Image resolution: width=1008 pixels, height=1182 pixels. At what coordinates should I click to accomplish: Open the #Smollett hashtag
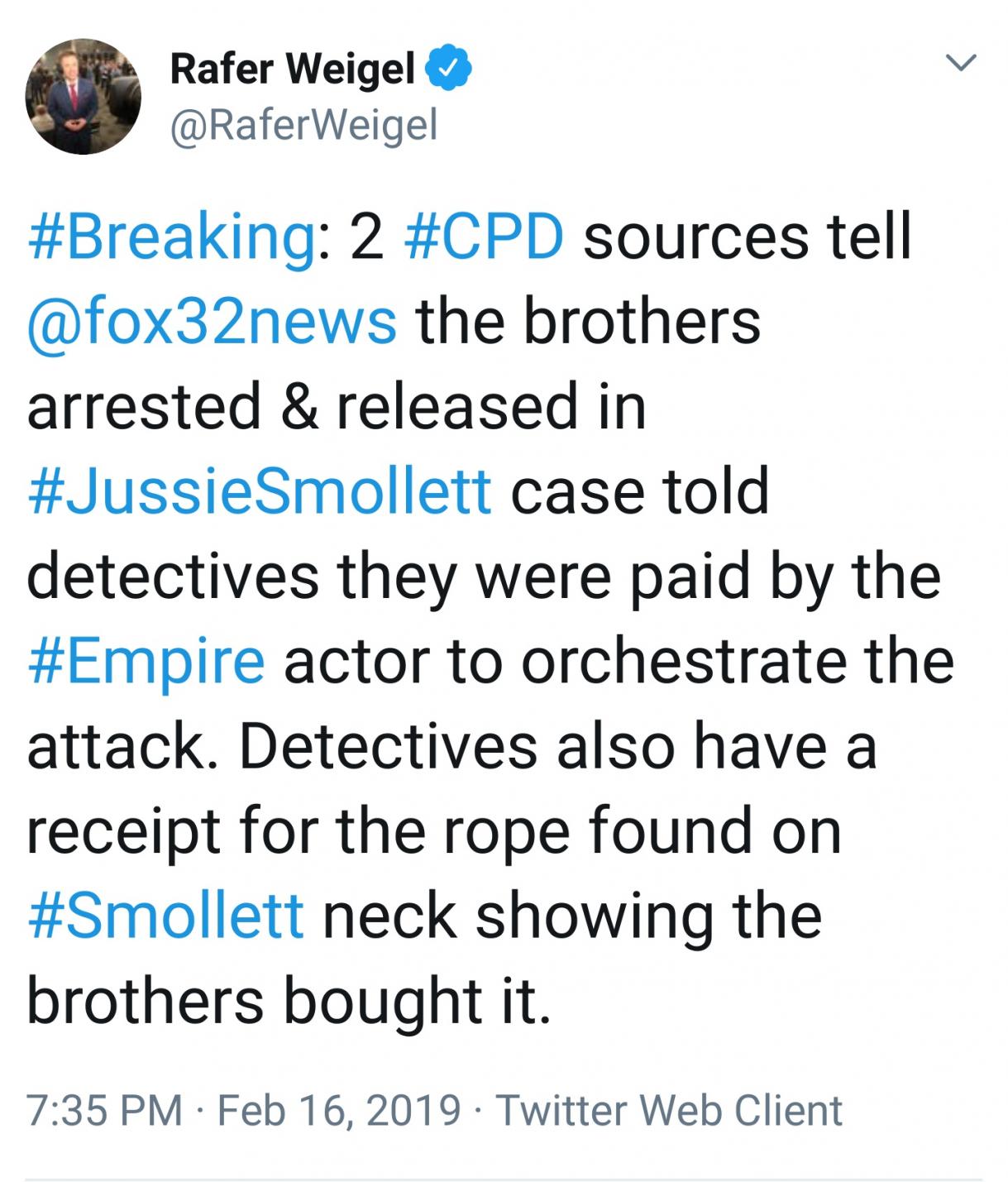[165, 916]
